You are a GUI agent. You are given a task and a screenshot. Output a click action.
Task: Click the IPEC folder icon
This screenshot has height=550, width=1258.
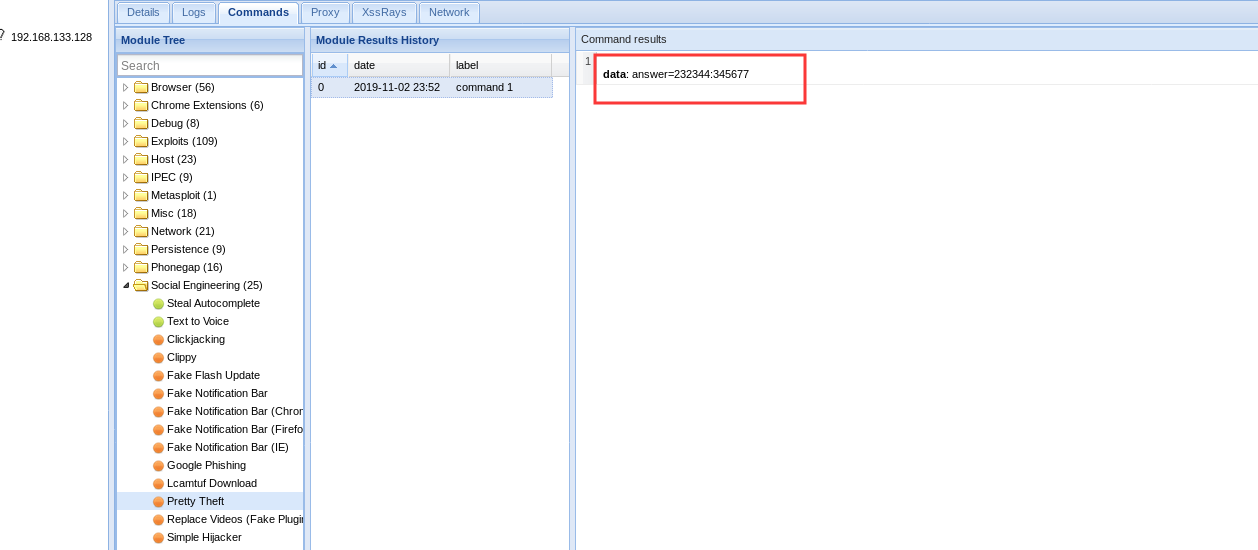141,177
